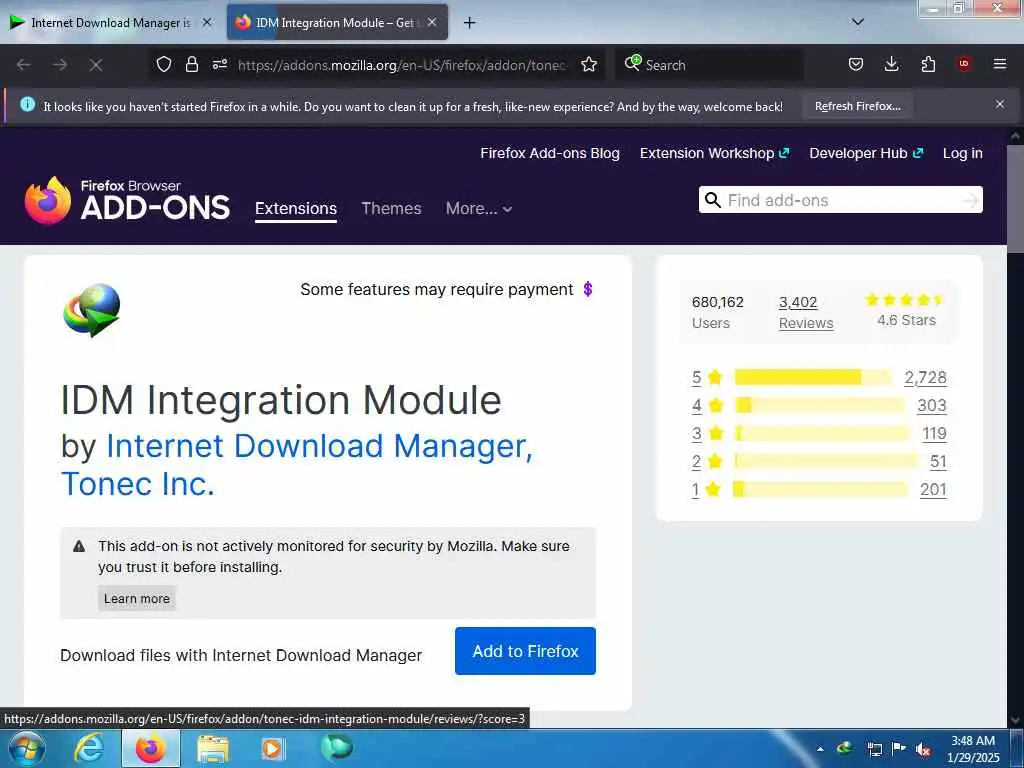1024x768 pixels.
Task: Click the uBlock Origin toolbar icon
Action: (x=964, y=64)
